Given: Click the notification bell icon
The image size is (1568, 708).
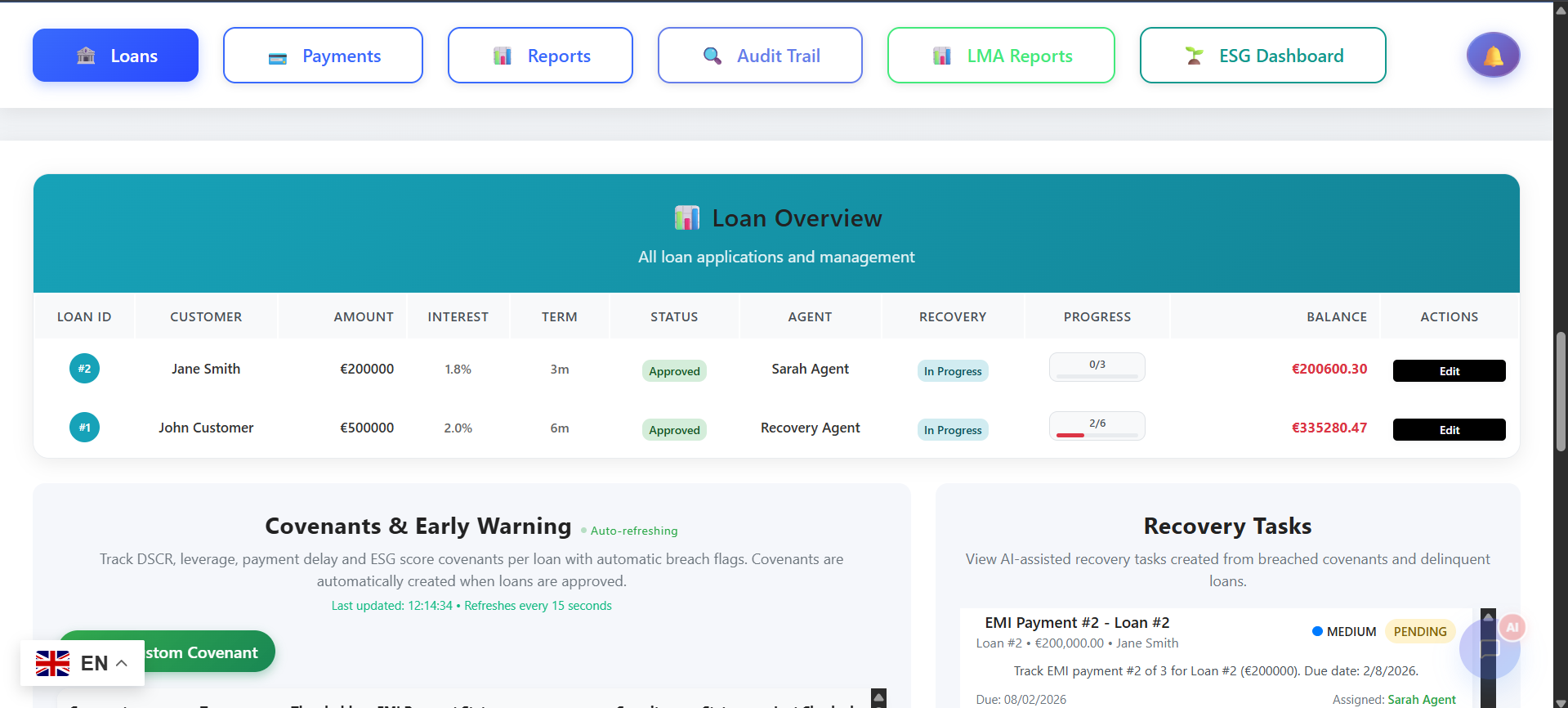Looking at the screenshot, I should 1493,56.
